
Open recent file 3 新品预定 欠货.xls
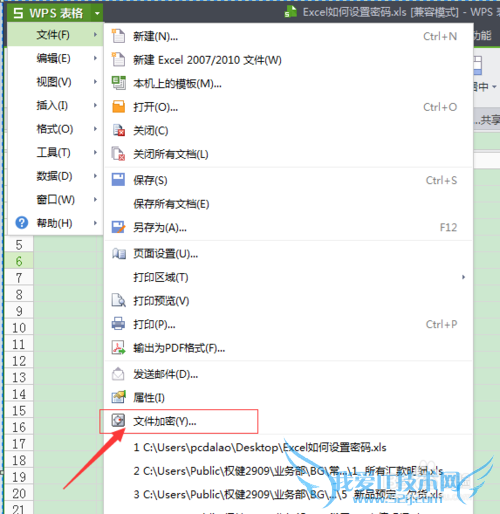289,494
